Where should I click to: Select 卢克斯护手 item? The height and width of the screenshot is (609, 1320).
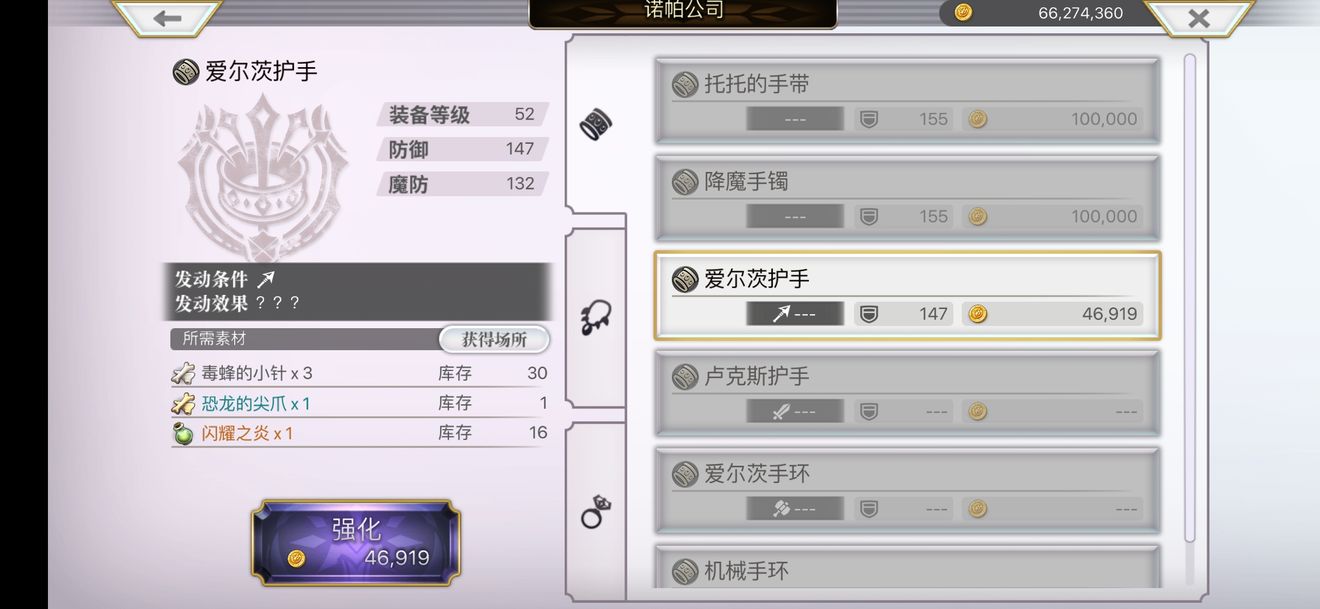[x=907, y=393]
